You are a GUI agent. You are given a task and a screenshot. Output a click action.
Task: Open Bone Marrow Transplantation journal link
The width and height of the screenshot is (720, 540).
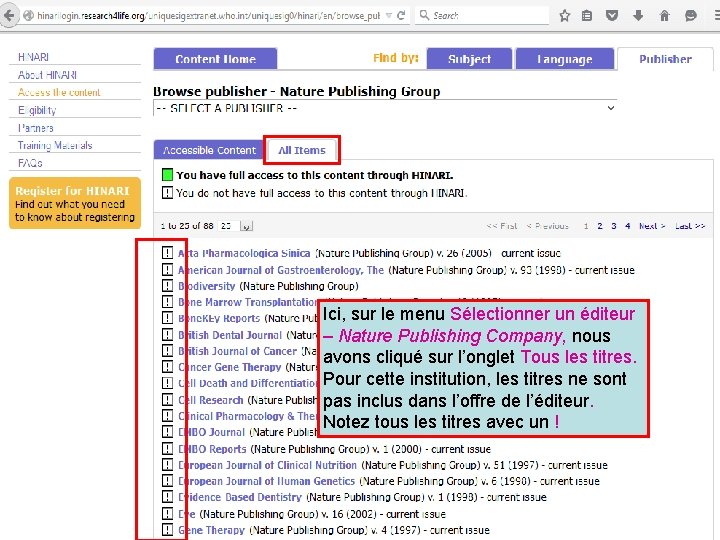(248, 302)
